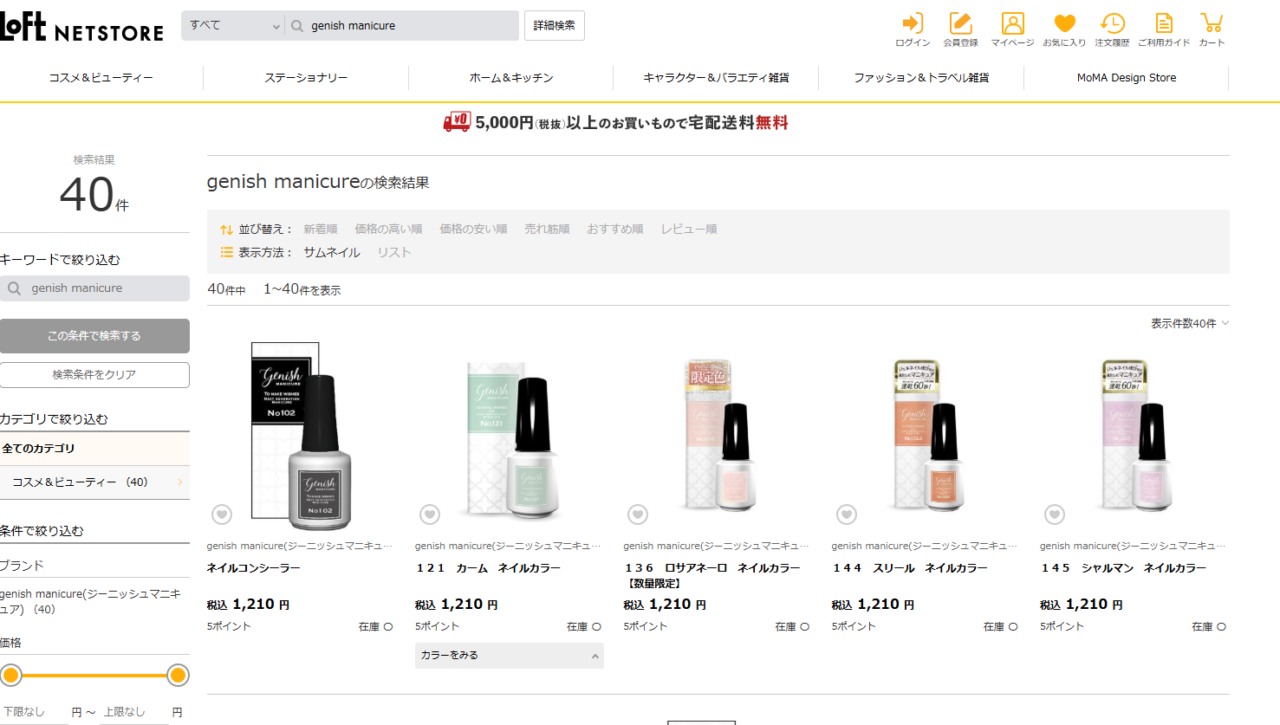Open コスメ&ビューティー navigation menu
Screen dimensions: 1280x725
pos(101,78)
